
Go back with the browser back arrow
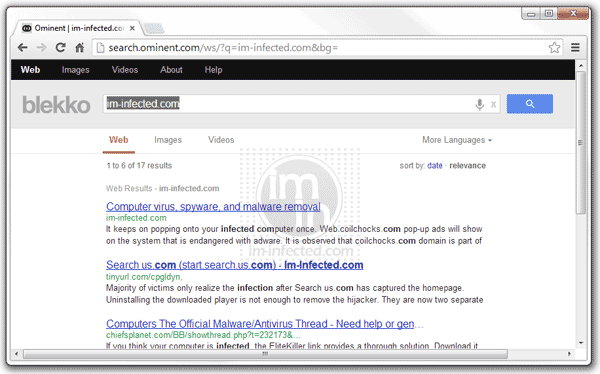(23, 47)
